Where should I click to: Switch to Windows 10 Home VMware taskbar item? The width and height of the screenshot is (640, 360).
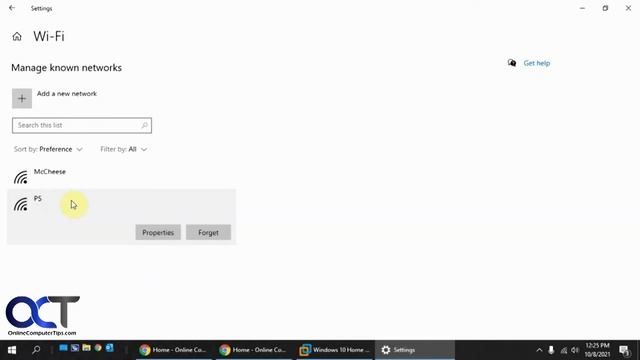334,350
